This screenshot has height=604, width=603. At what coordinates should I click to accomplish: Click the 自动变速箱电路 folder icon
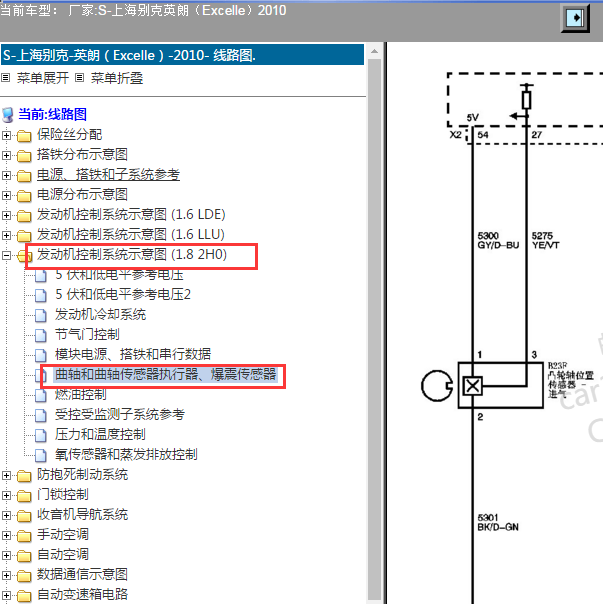tap(24, 596)
